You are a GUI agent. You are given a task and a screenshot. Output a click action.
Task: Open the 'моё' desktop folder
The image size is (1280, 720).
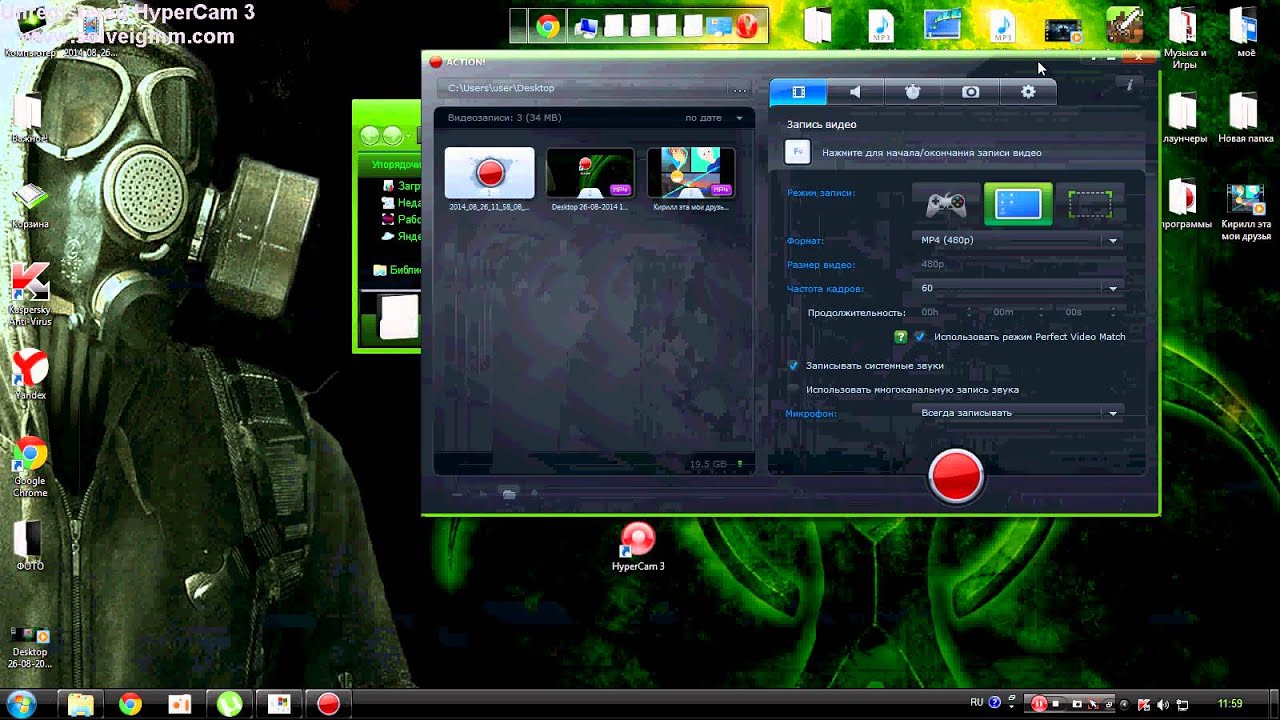(1245, 33)
